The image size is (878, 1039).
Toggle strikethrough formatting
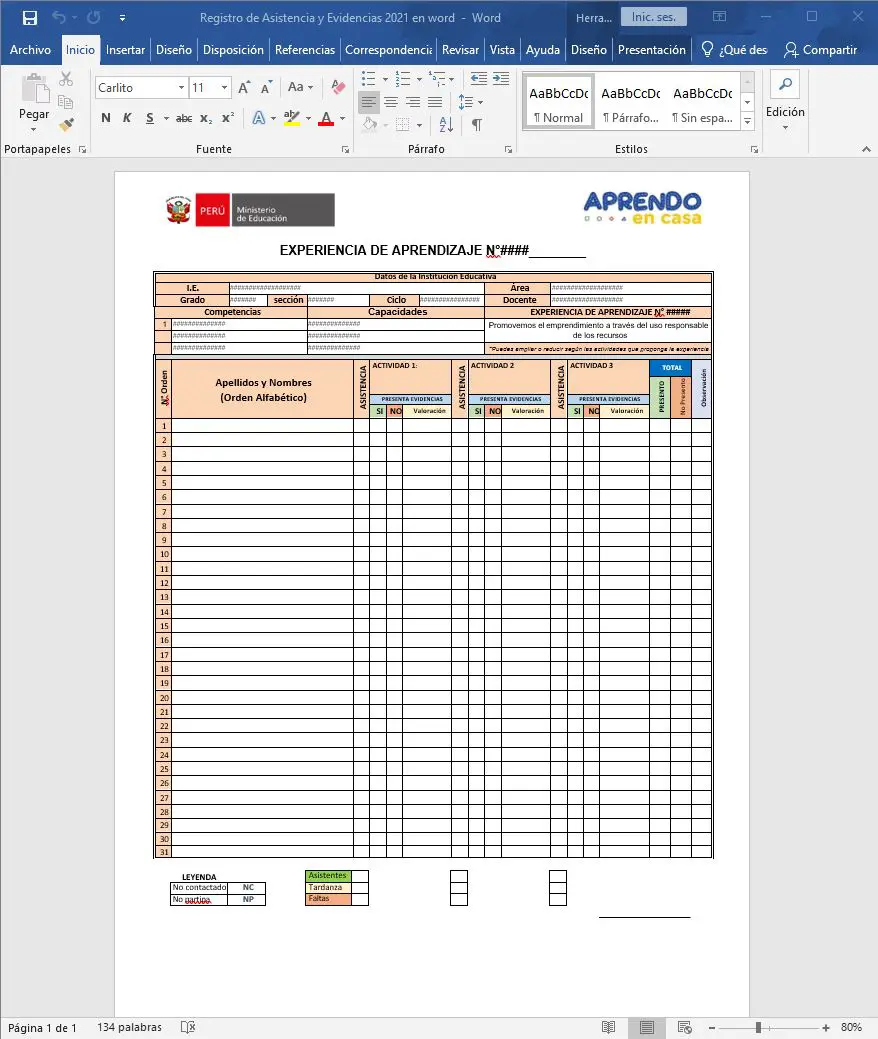184,118
